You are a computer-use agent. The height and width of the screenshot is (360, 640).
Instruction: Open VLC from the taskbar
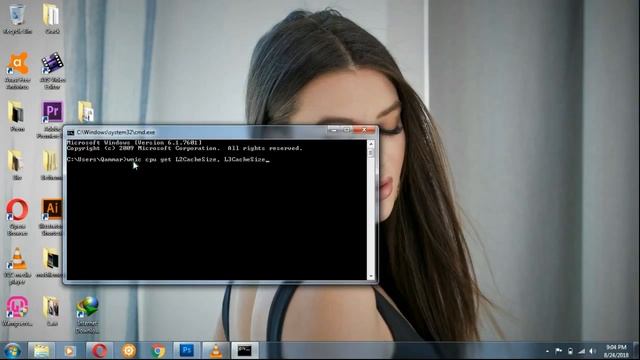point(216,351)
